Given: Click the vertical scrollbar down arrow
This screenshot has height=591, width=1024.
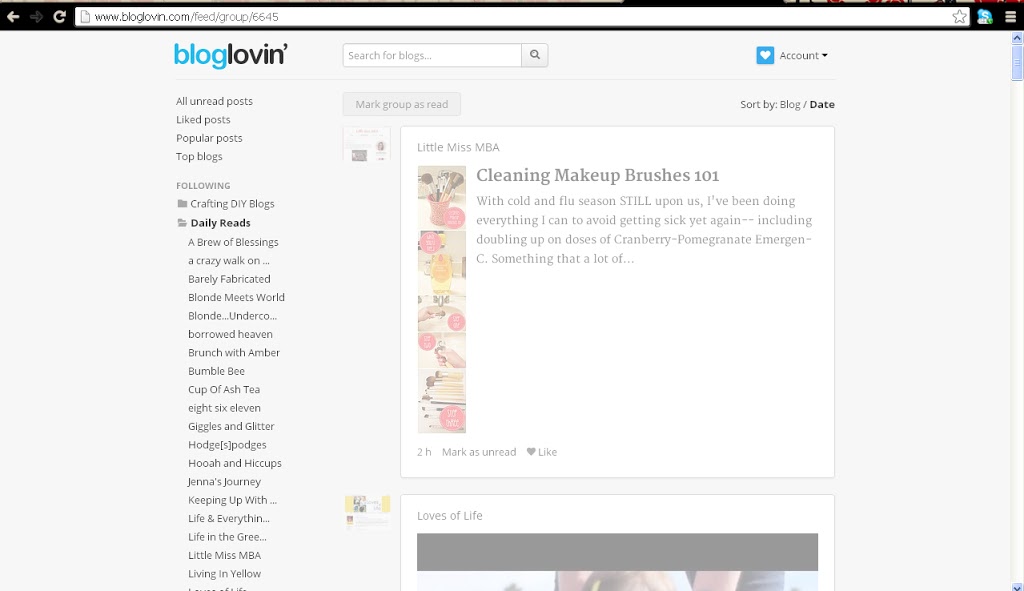Looking at the screenshot, I should click(x=1017, y=584).
